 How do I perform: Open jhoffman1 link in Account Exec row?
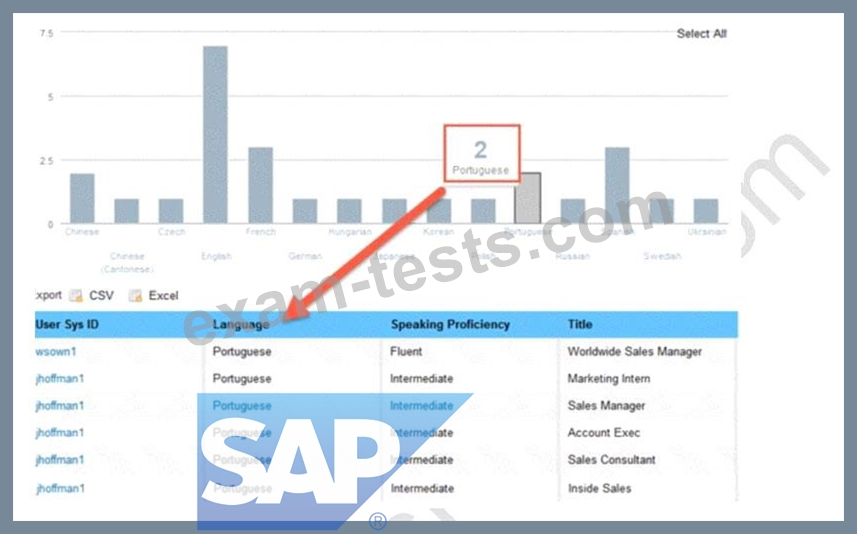(60, 433)
